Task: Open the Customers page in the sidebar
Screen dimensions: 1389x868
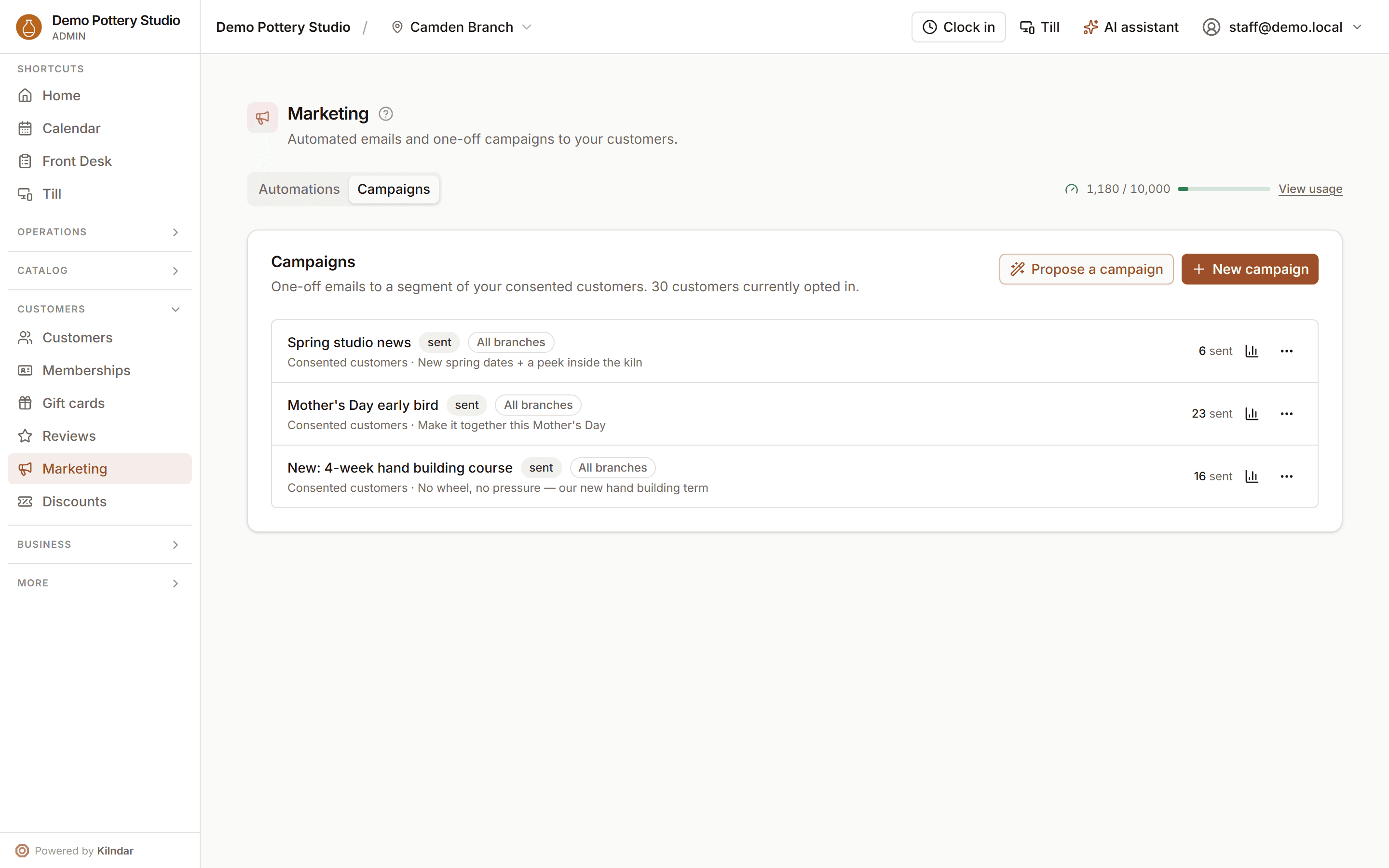Action: 100,338
